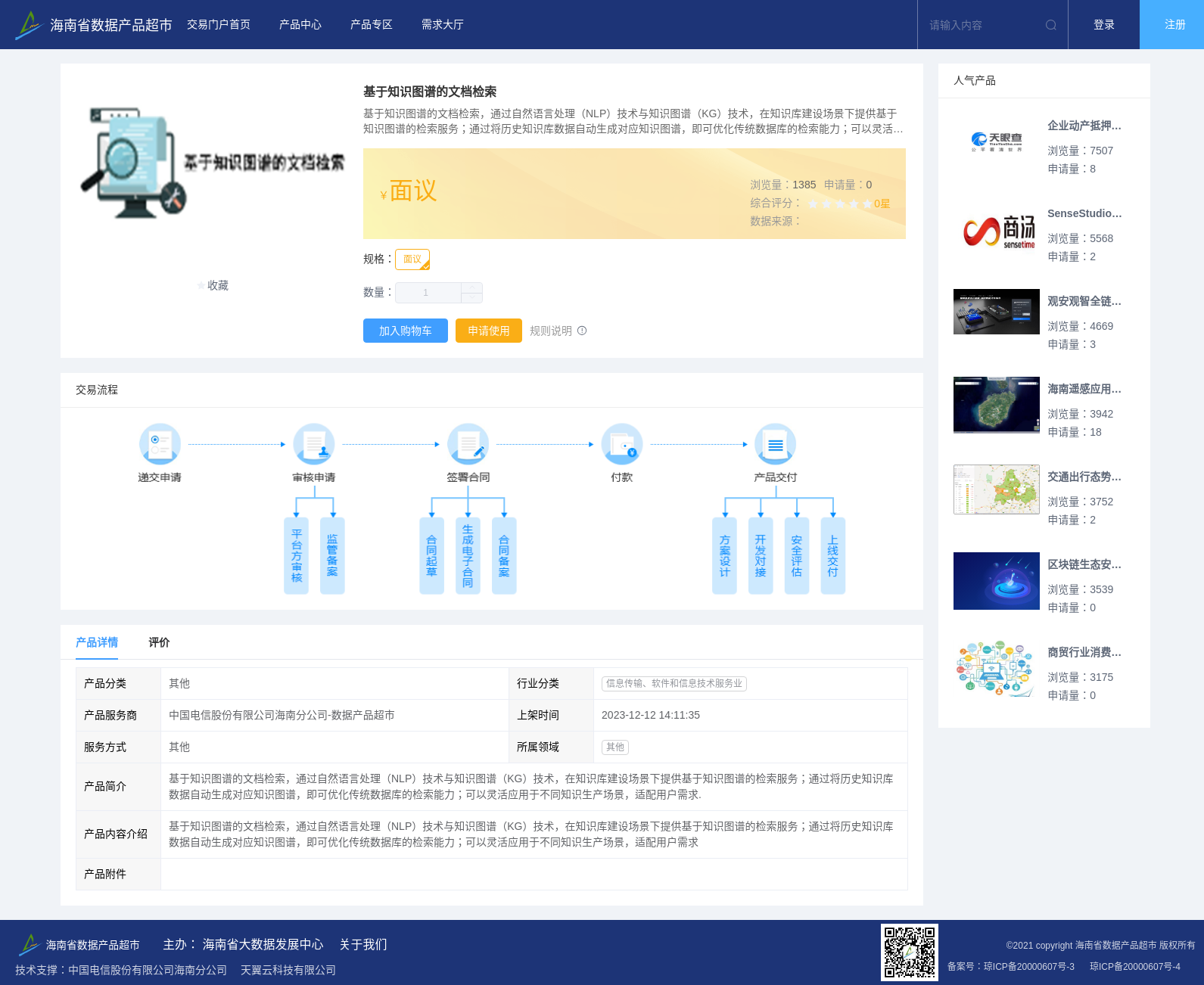Image resolution: width=1204 pixels, height=985 pixels.
Task: Click the 收藏 star icon
Action: [x=201, y=285]
